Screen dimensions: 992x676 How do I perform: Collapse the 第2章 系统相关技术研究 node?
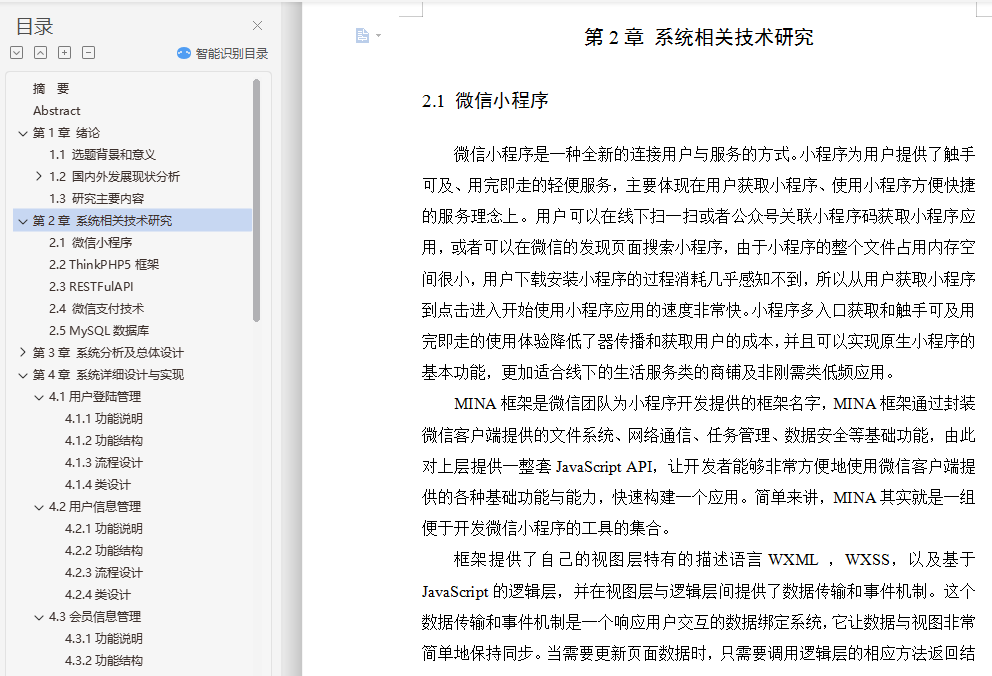23,221
